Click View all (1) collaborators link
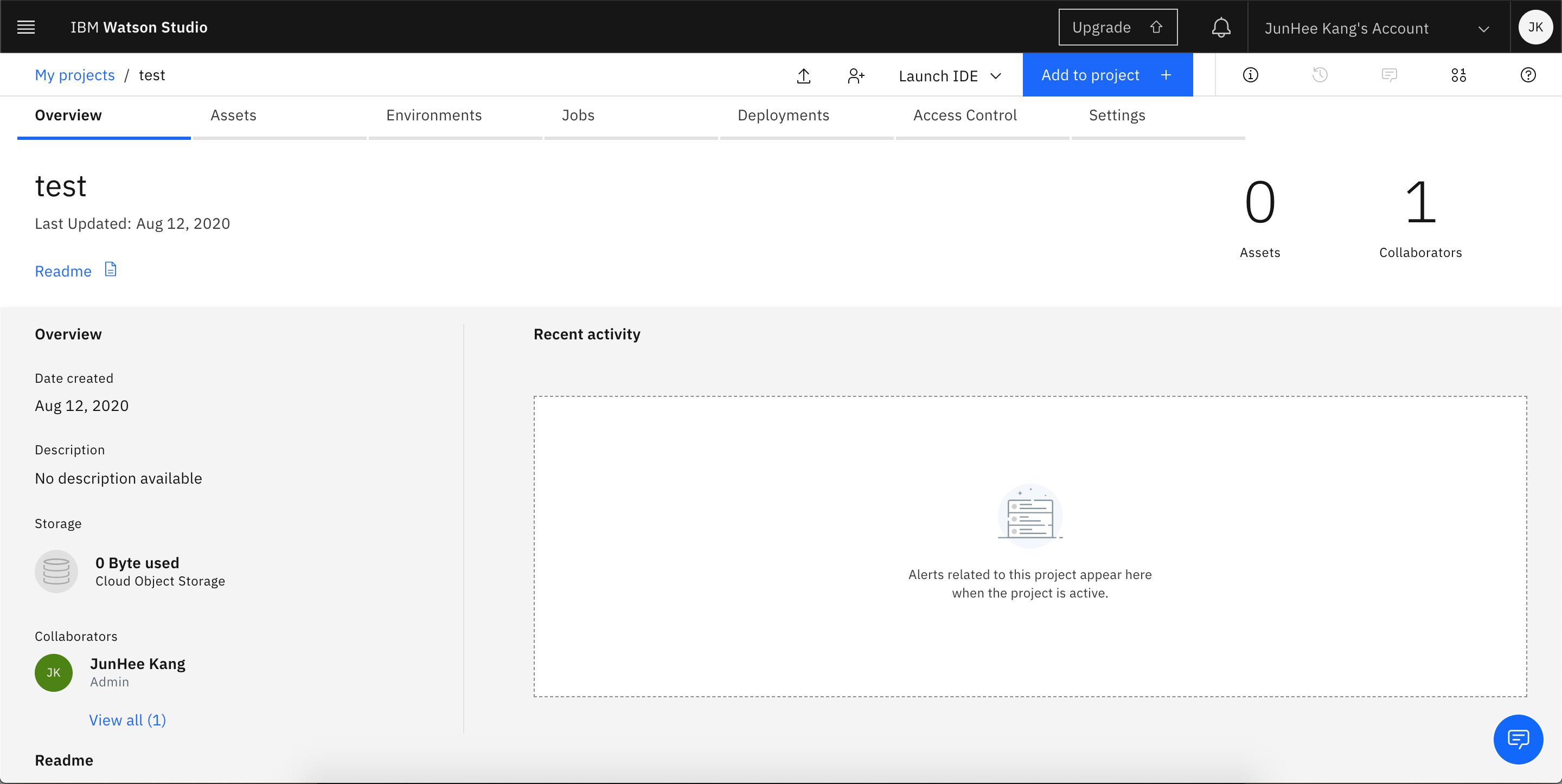Viewport: 1562px width, 784px height. [127, 719]
